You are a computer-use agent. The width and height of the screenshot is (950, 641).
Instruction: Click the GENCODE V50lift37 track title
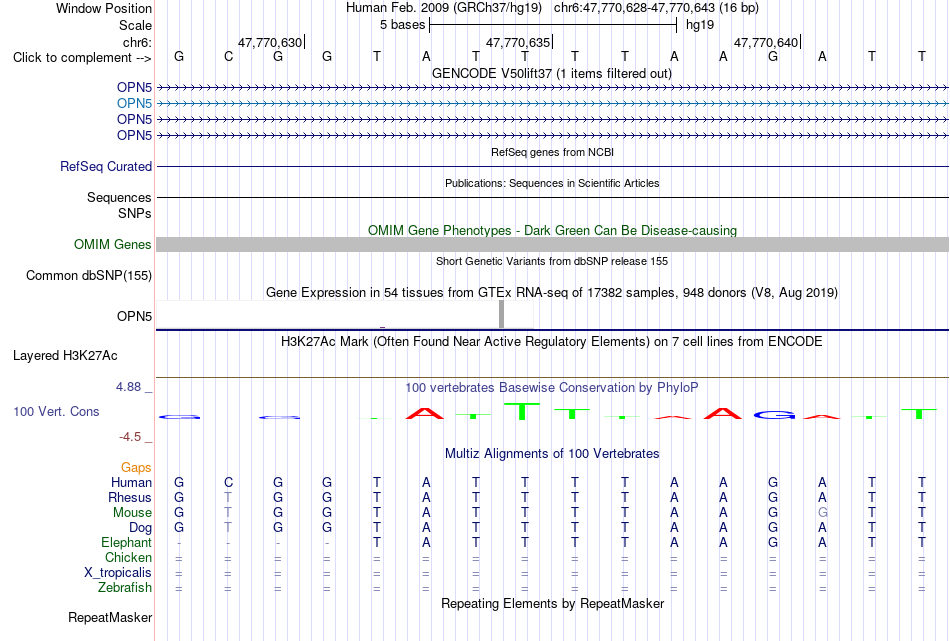click(x=551, y=73)
